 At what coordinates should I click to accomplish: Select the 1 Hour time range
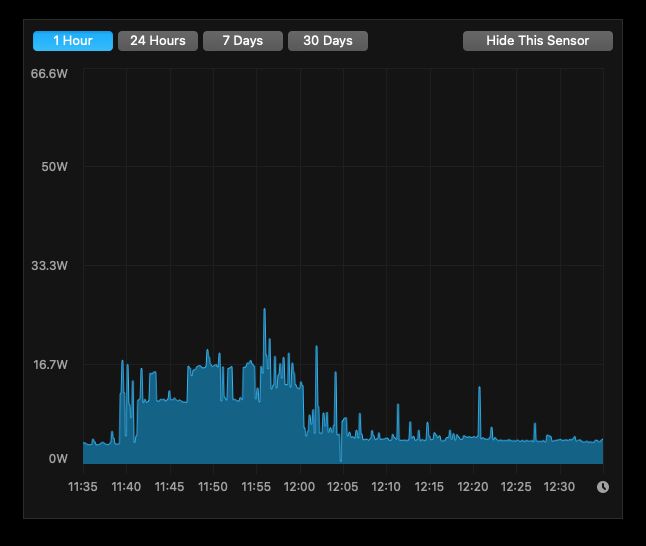(73, 41)
